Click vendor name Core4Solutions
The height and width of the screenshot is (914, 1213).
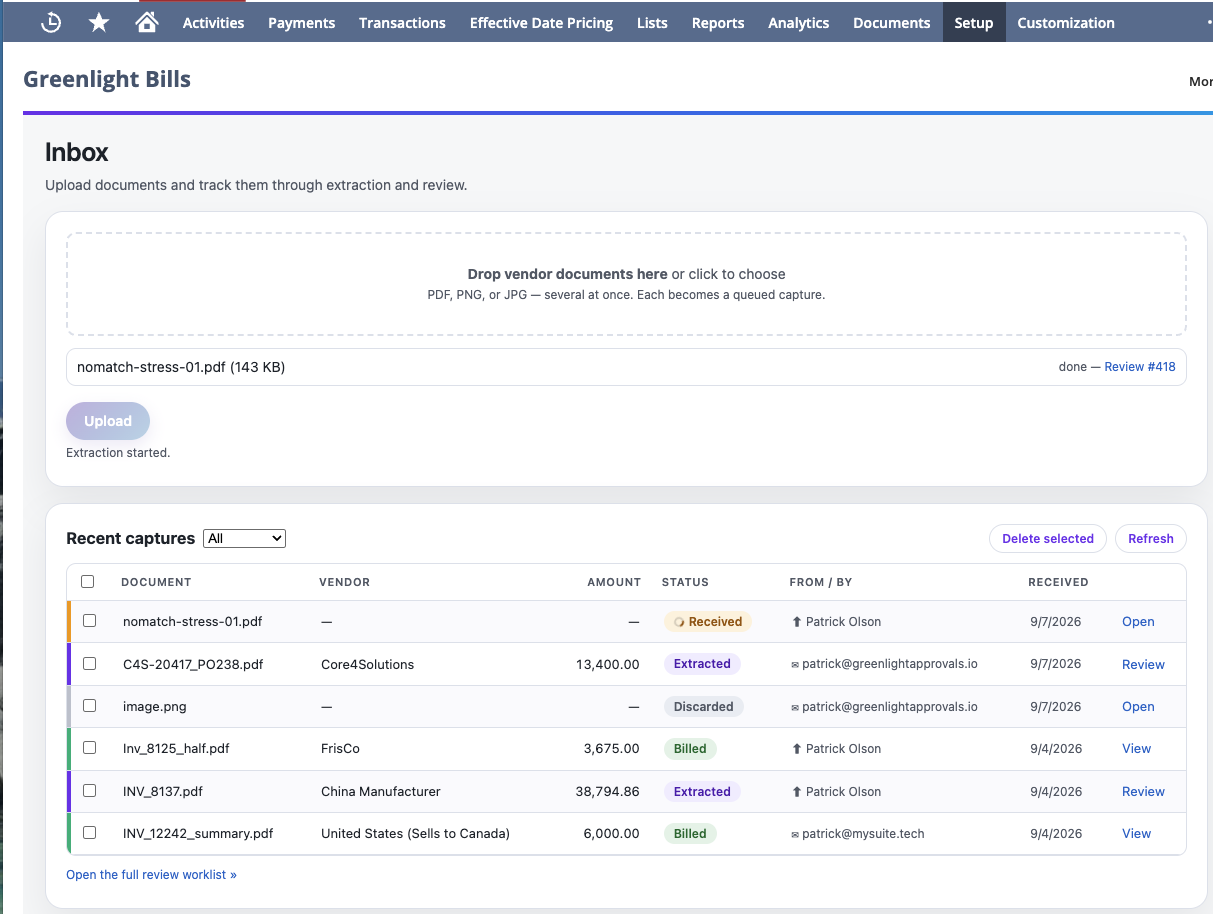click(x=367, y=664)
